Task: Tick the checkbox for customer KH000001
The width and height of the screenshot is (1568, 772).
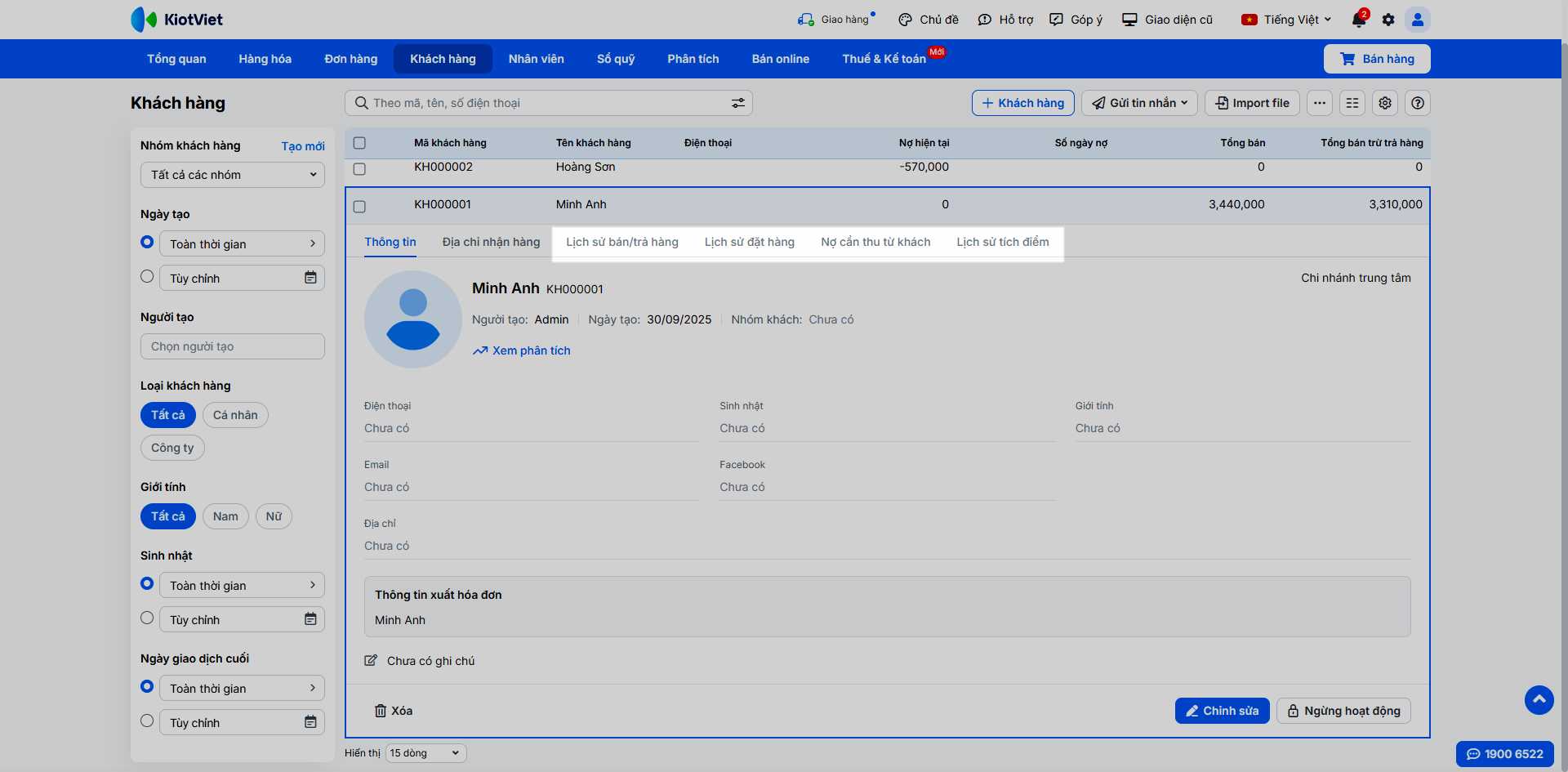Action: point(359,206)
